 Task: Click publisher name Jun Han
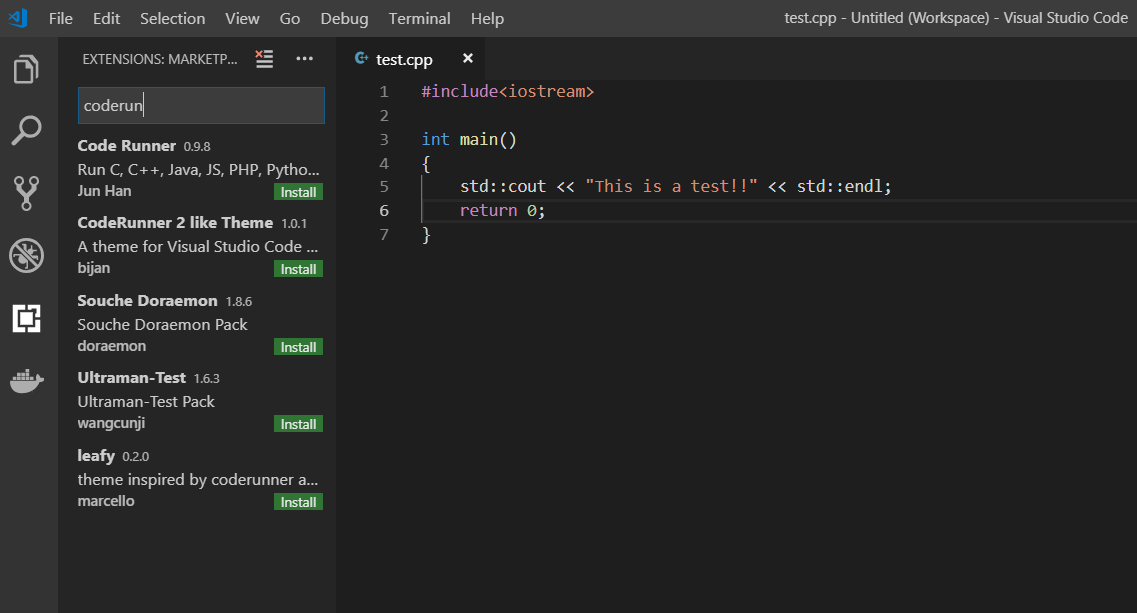[x=104, y=191]
